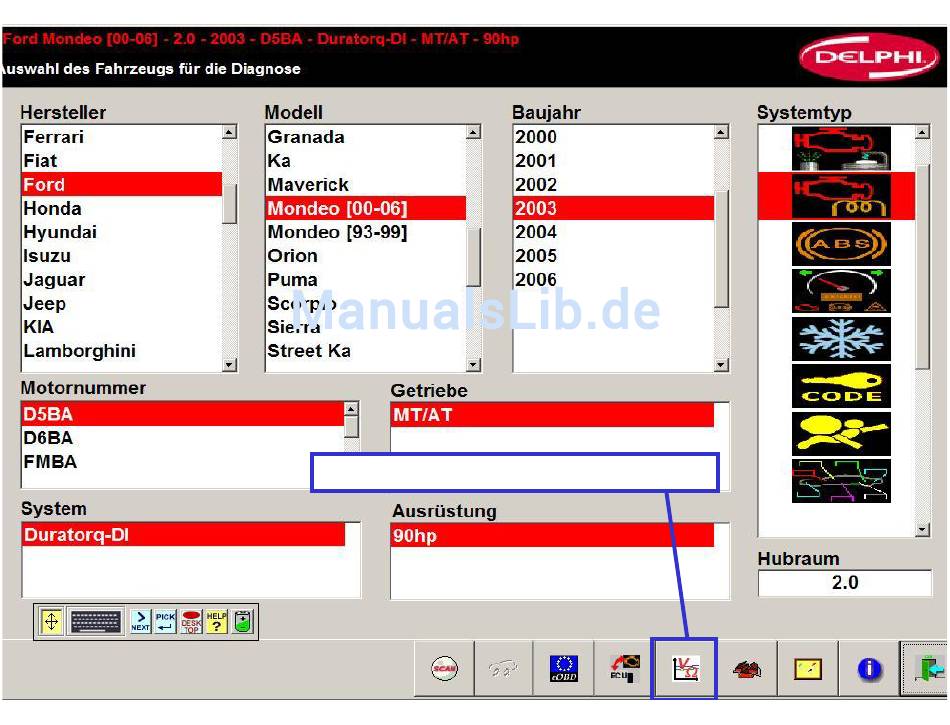Image resolution: width=950 pixels, height=725 pixels.
Task: Click the PICK enter icon
Action: click(x=165, y=621)
